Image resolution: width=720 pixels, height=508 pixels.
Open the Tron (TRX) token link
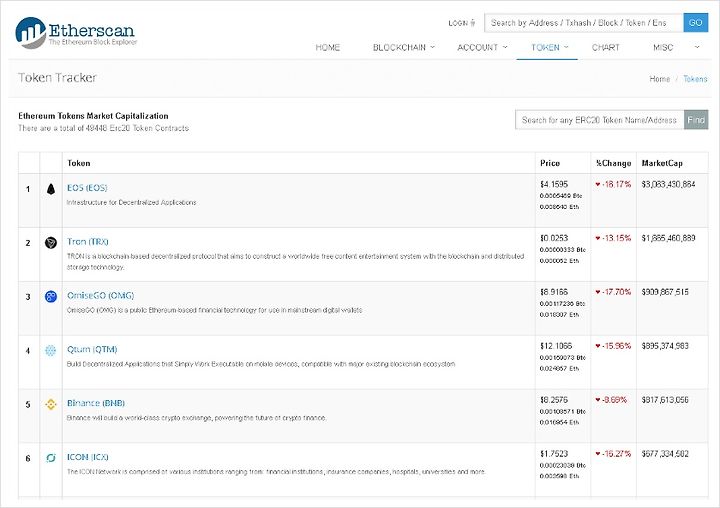[88, 242]
